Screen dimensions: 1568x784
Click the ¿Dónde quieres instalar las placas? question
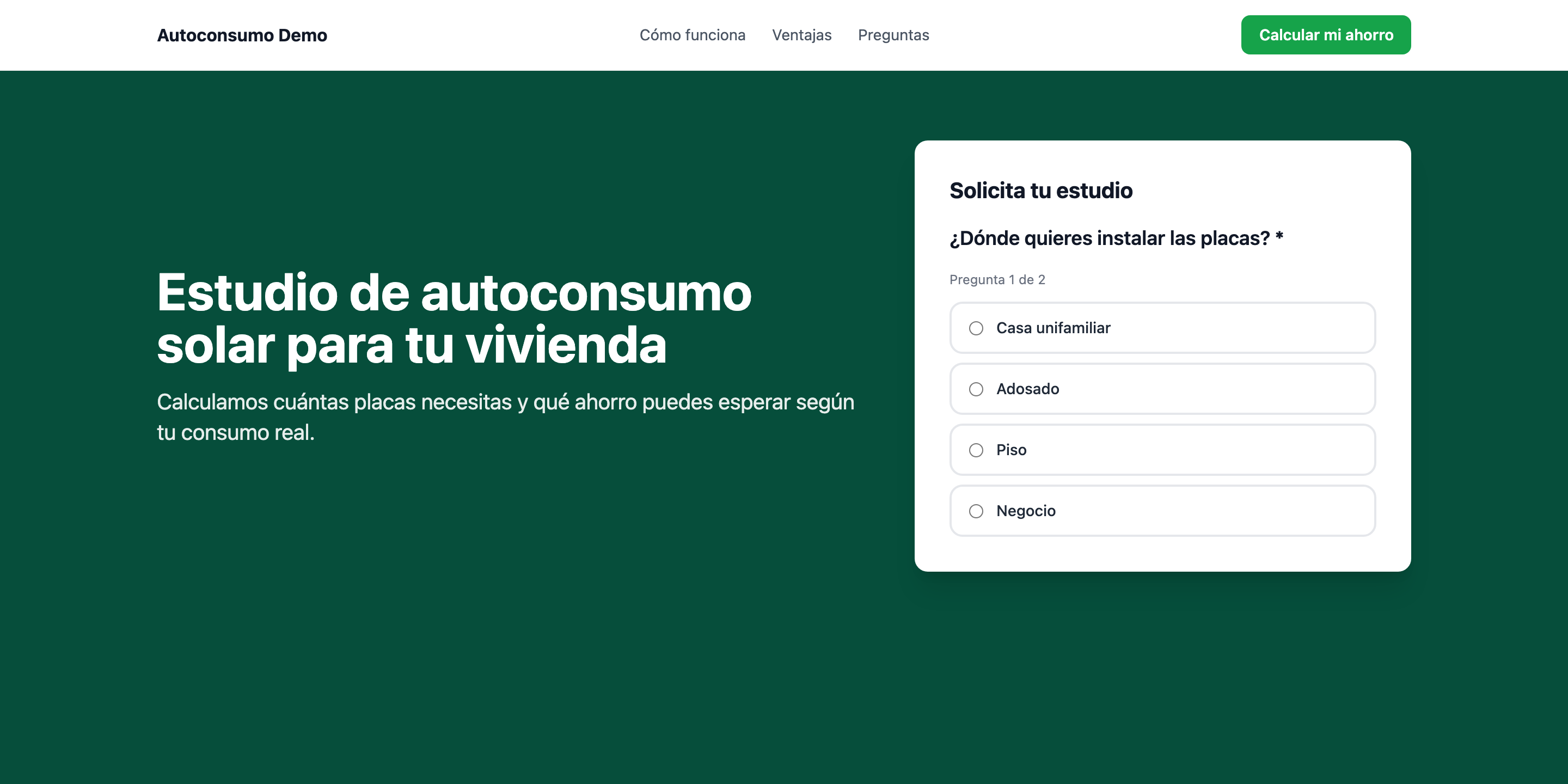[1116, 238]
